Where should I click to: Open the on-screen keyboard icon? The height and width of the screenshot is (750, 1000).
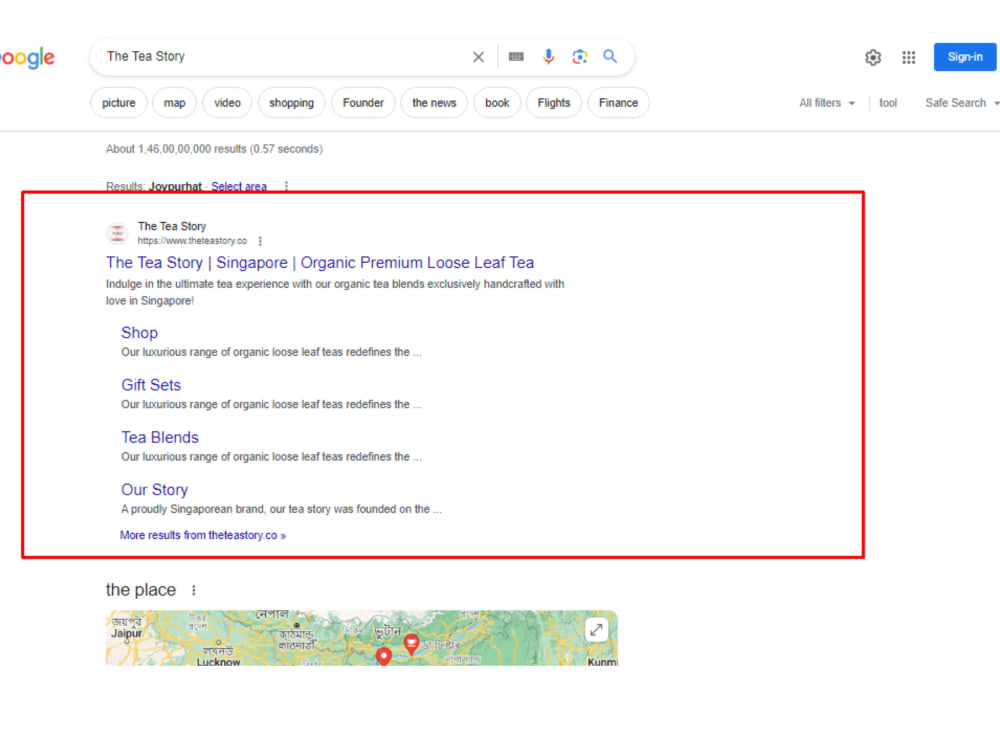coord(516,57)
